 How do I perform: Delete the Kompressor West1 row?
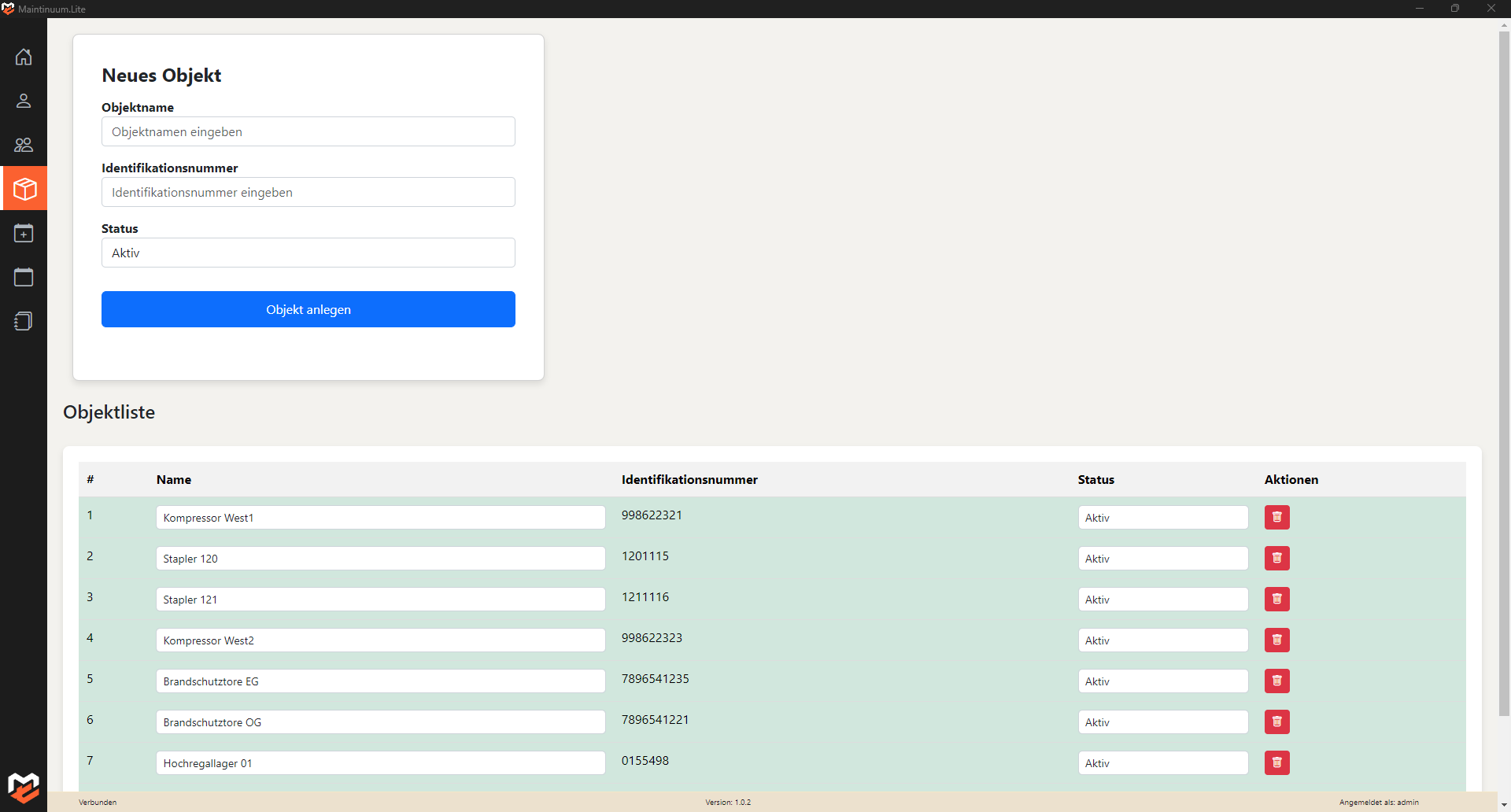(1276, 517)
